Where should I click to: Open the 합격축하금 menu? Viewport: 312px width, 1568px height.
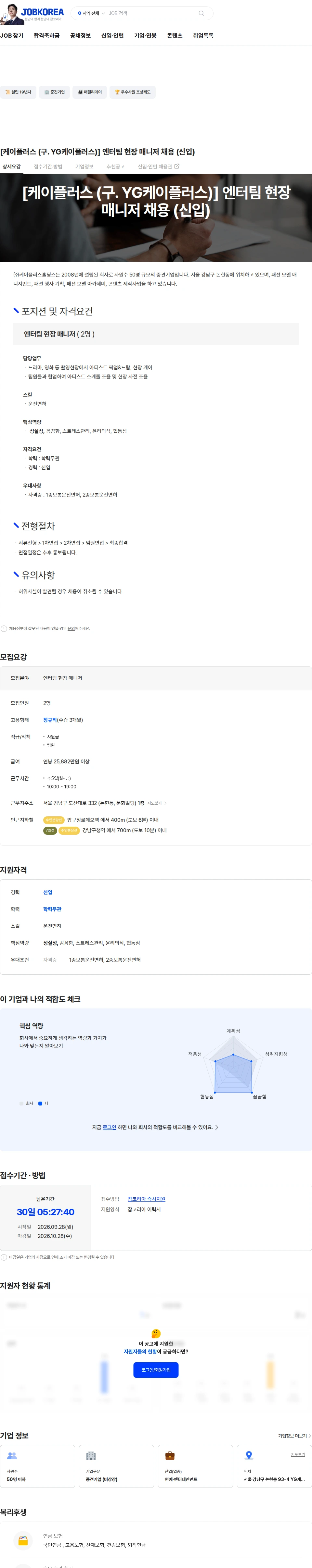[46, 36]
